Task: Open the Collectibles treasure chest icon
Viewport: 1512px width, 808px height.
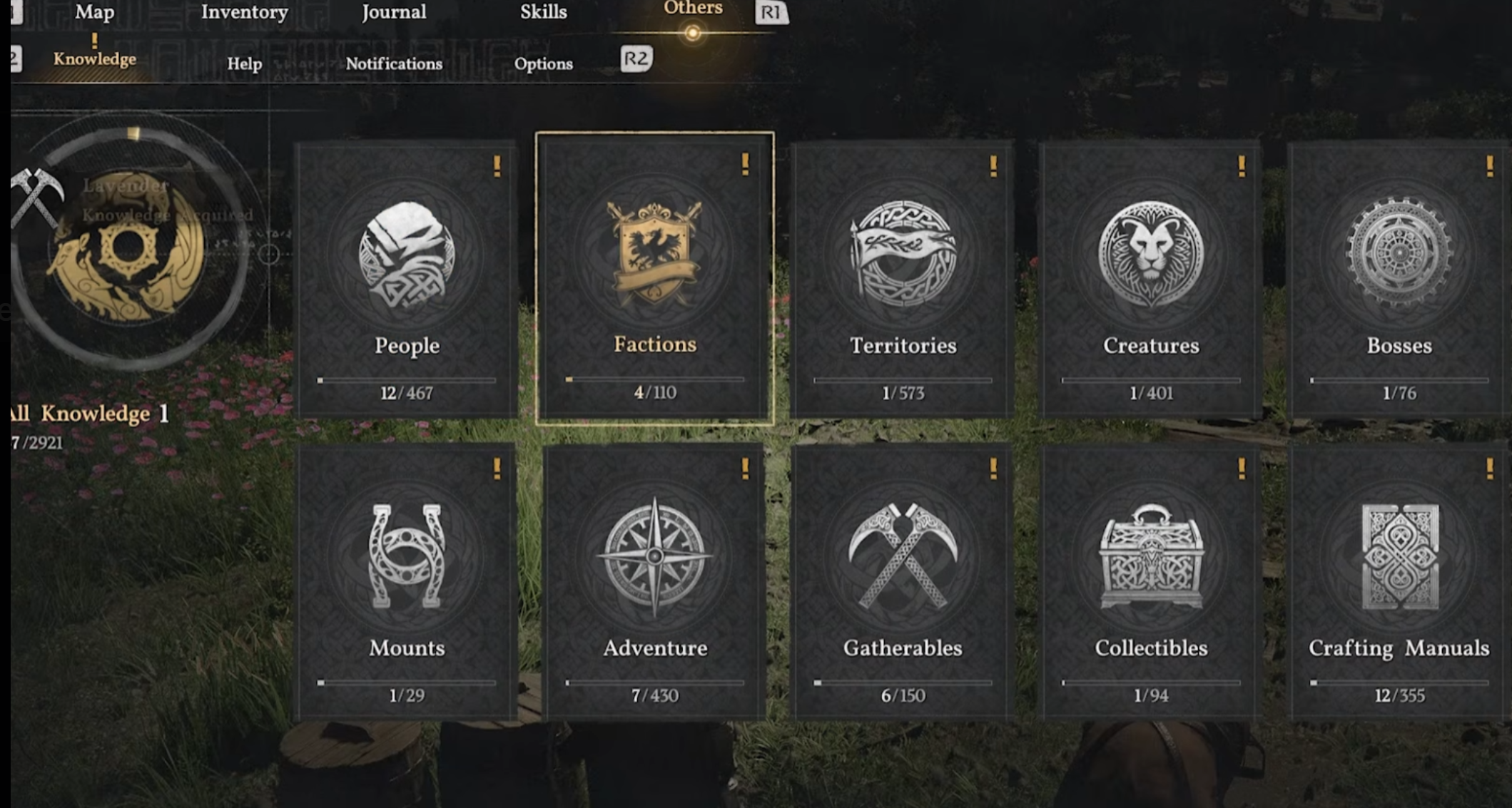Action: 1151,556
